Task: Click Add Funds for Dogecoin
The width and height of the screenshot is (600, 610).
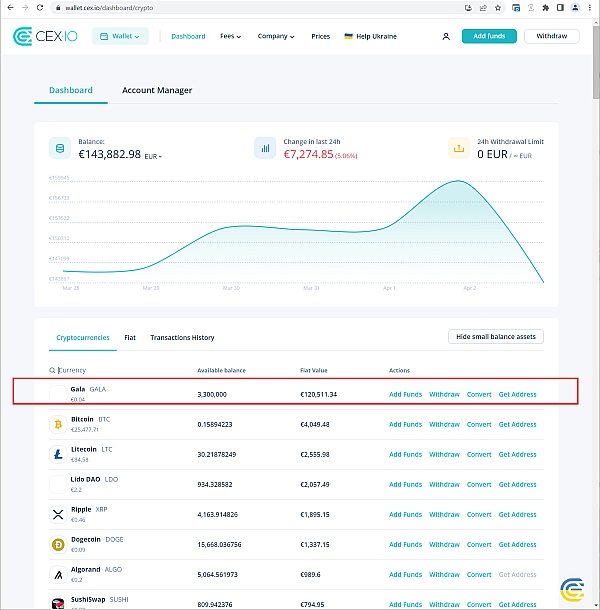Action: [x=405, y=544]
